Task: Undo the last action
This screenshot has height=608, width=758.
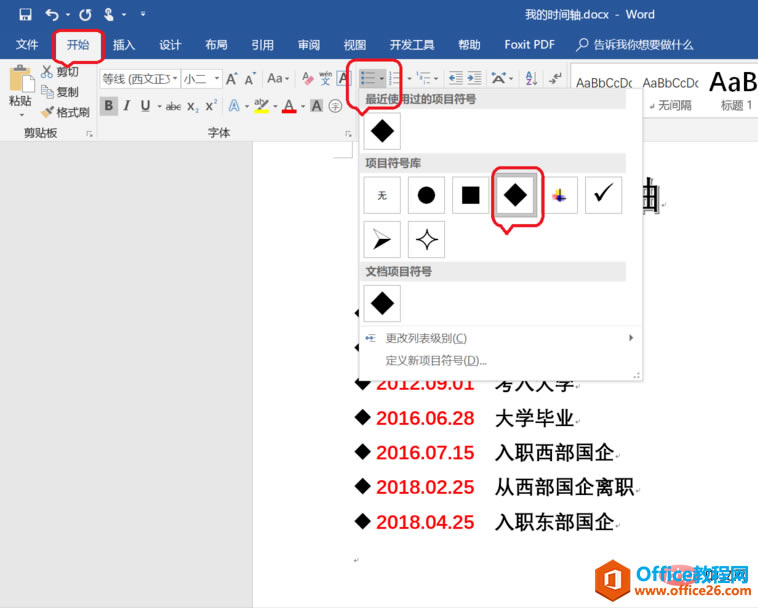Action: tap(52, 14)
